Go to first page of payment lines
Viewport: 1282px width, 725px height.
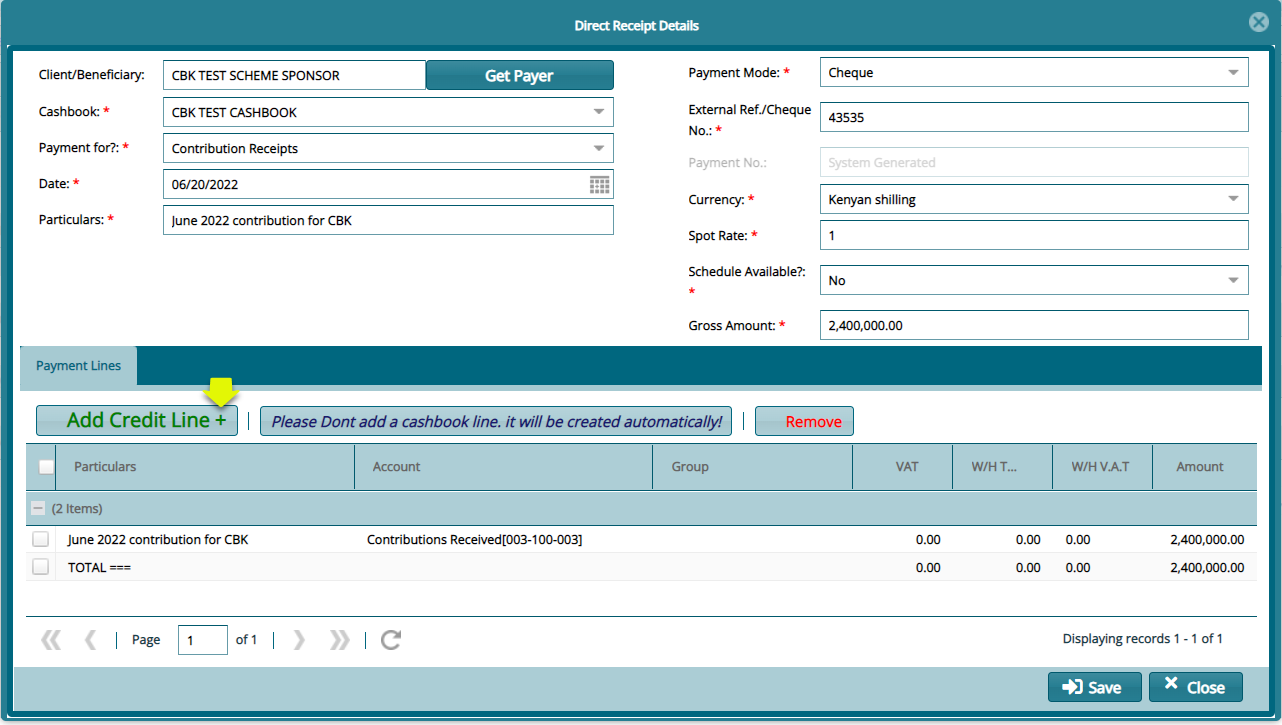click(51, 640)
